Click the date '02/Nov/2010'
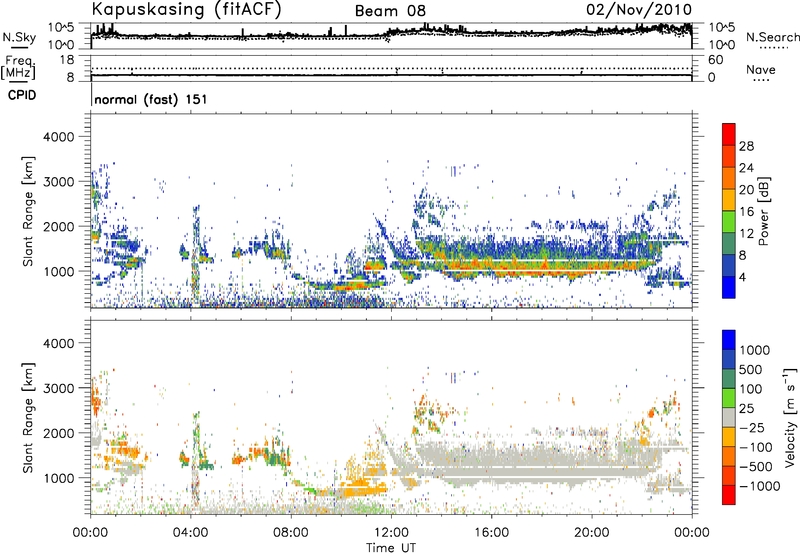 [639, 9]
